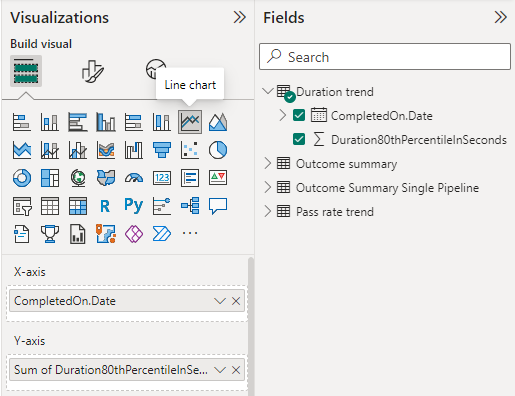Select the Q&A speech bubble visual

(218, 206)
